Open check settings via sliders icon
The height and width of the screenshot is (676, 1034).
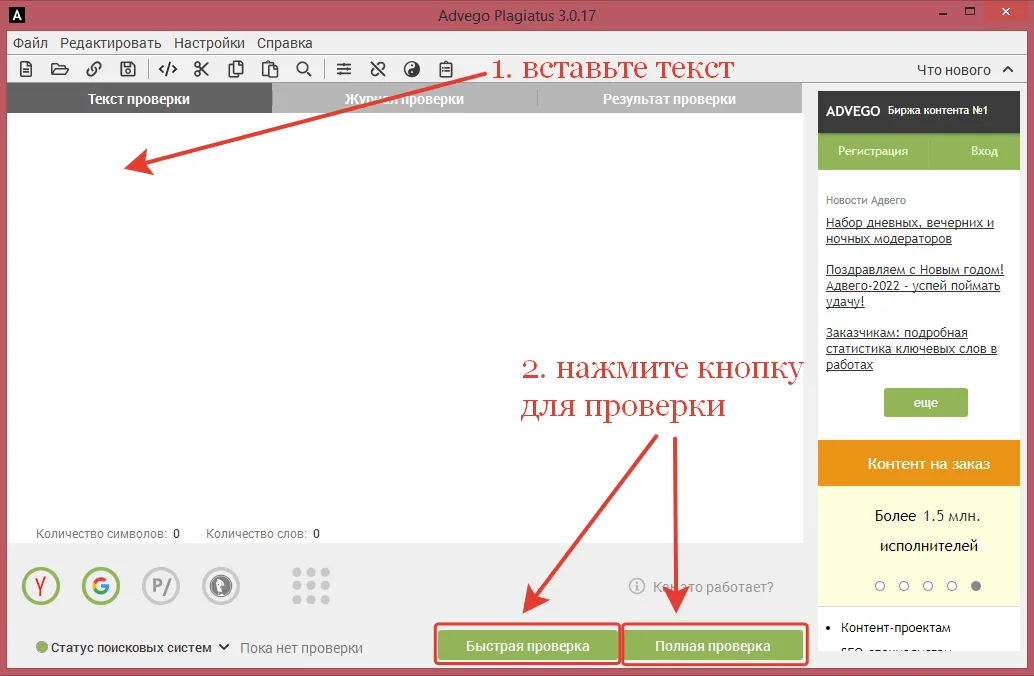(343, 68)
